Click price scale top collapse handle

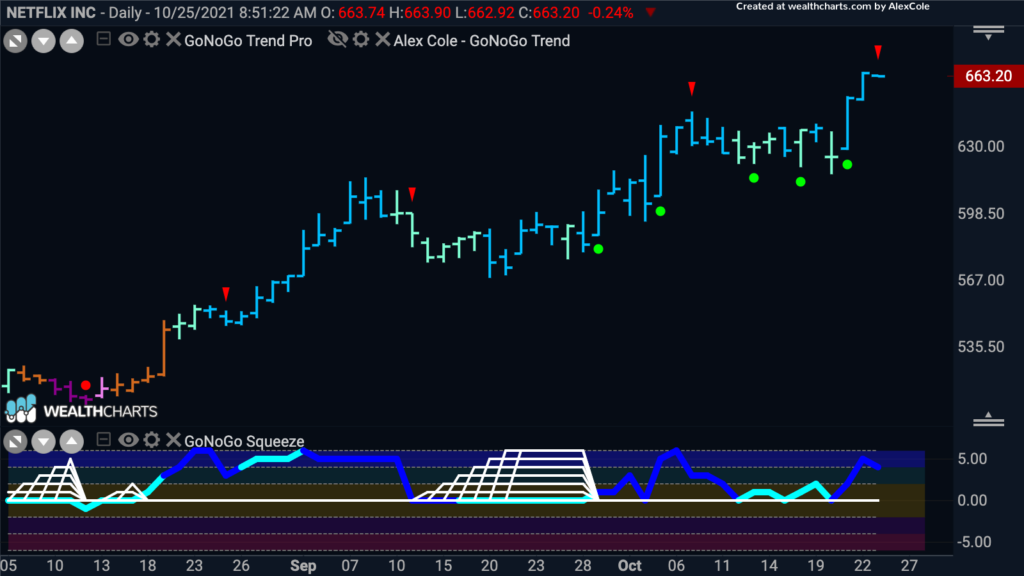pos(988,32)
